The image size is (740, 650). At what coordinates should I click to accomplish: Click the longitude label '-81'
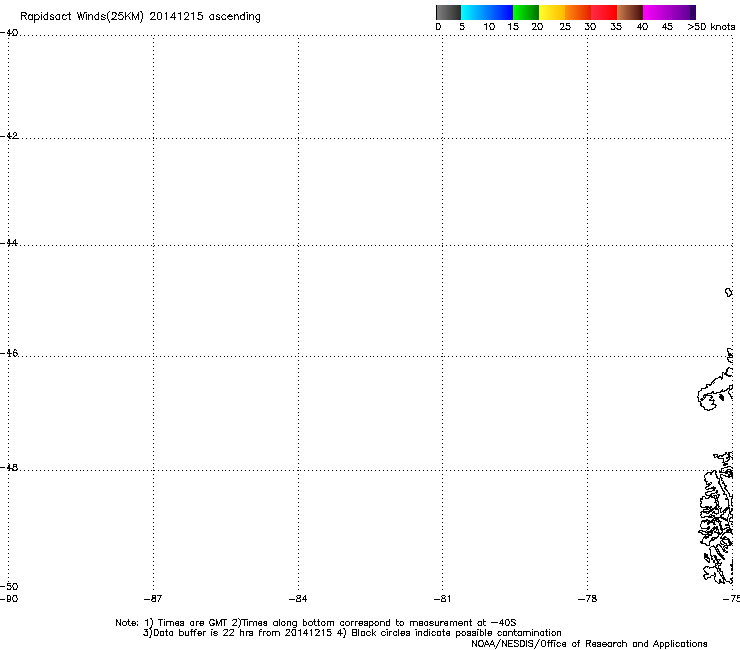pos(442,599)
